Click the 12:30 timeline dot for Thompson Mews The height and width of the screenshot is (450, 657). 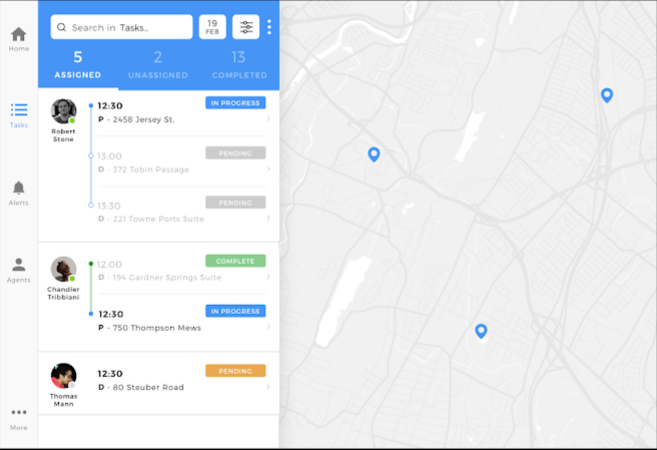91,314
